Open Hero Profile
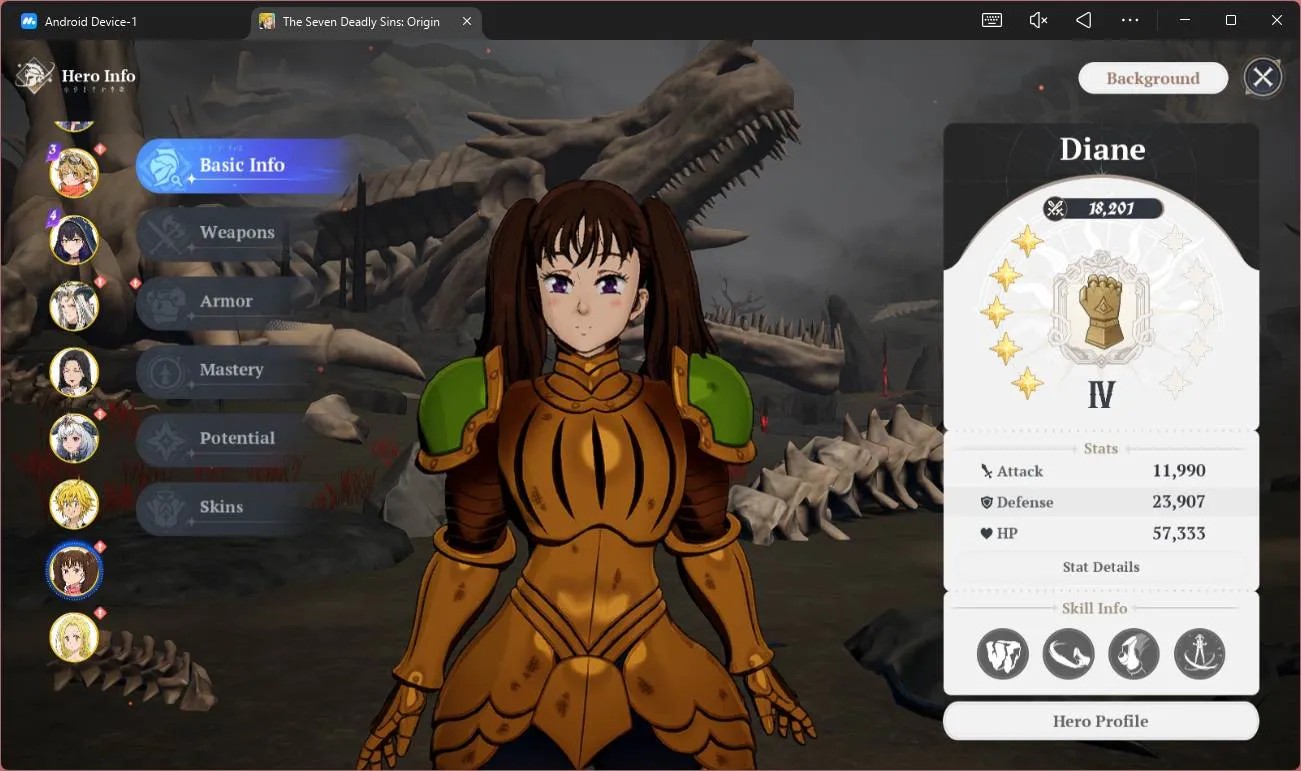This screenshot has height=771, width=1301. click(x=1101, y=721)
